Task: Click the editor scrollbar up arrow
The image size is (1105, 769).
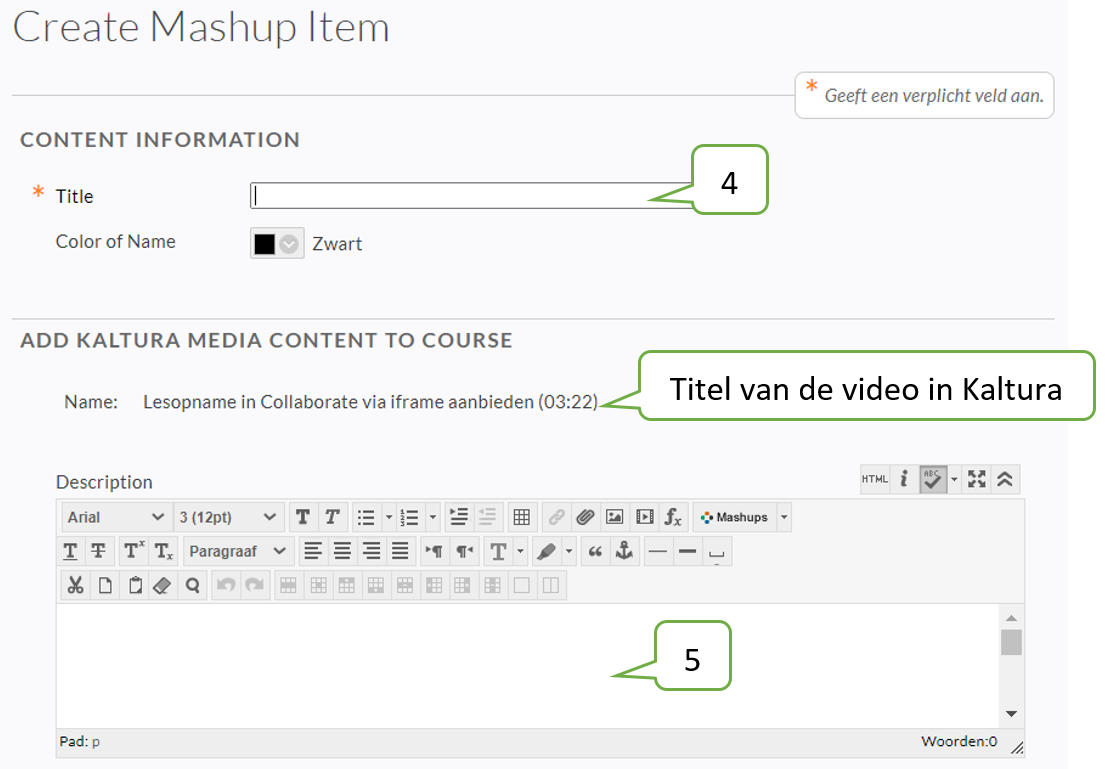Action: point(1011,617)
